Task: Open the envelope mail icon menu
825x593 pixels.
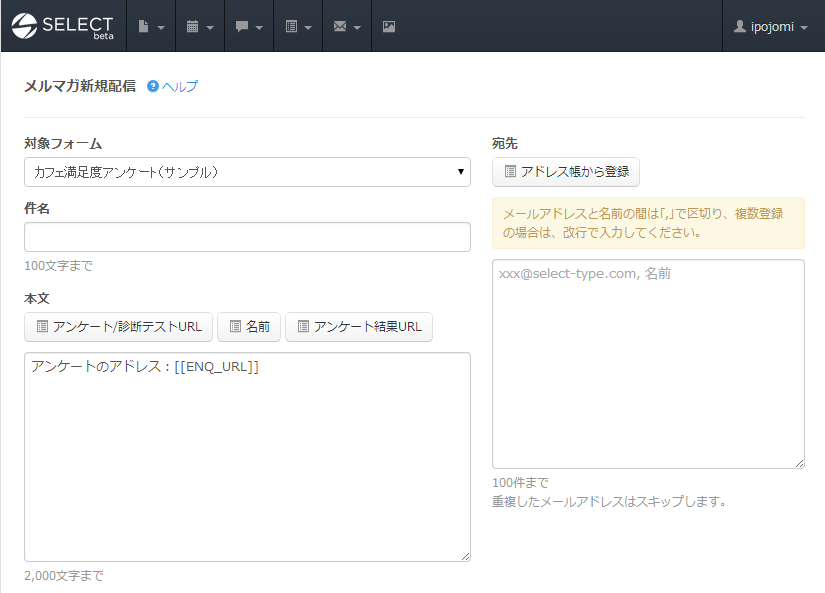Action: pos(346,26)
